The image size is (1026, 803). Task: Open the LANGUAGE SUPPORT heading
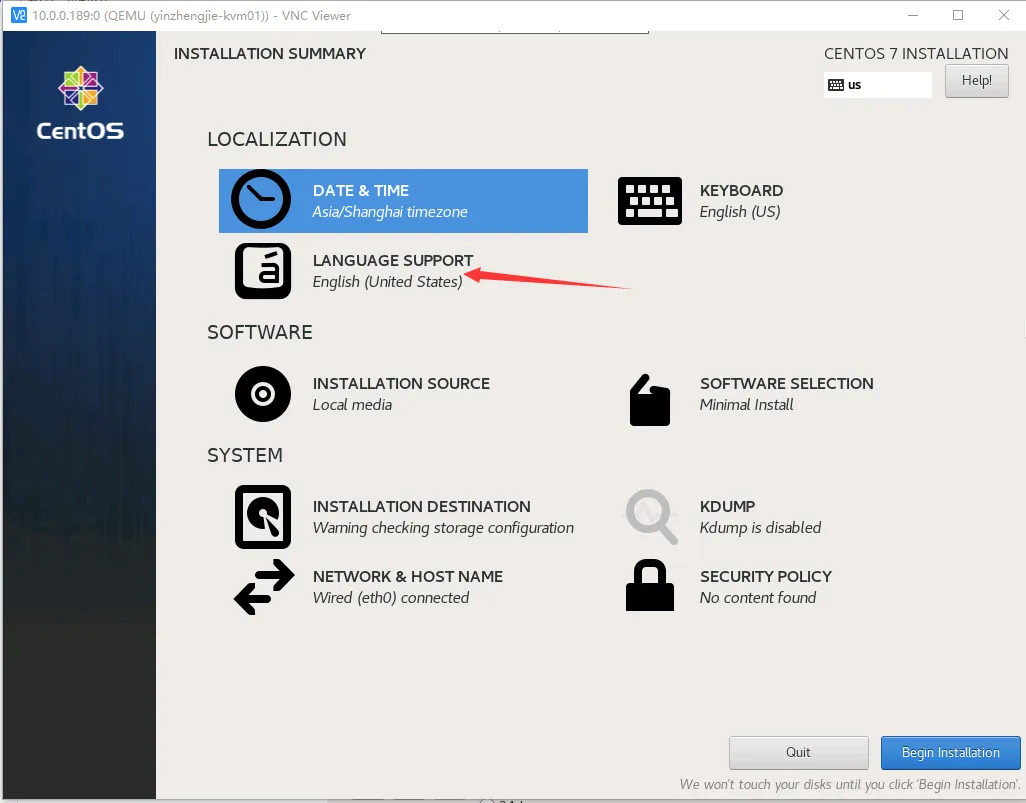393,260
